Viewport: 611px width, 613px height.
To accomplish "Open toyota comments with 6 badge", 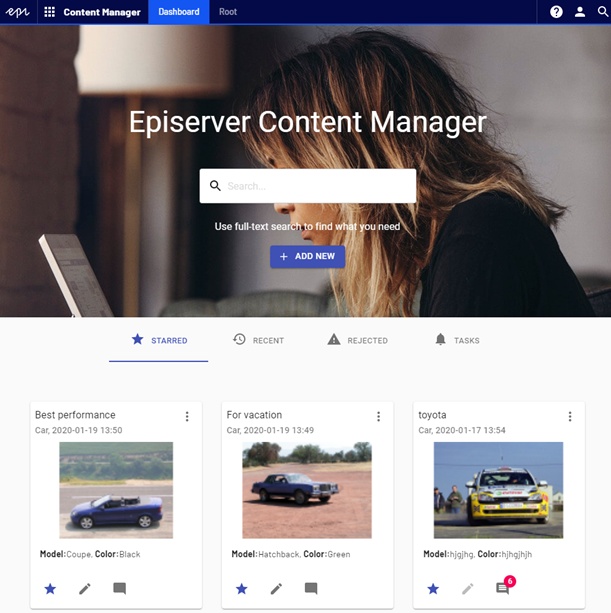I will point(503,588).
